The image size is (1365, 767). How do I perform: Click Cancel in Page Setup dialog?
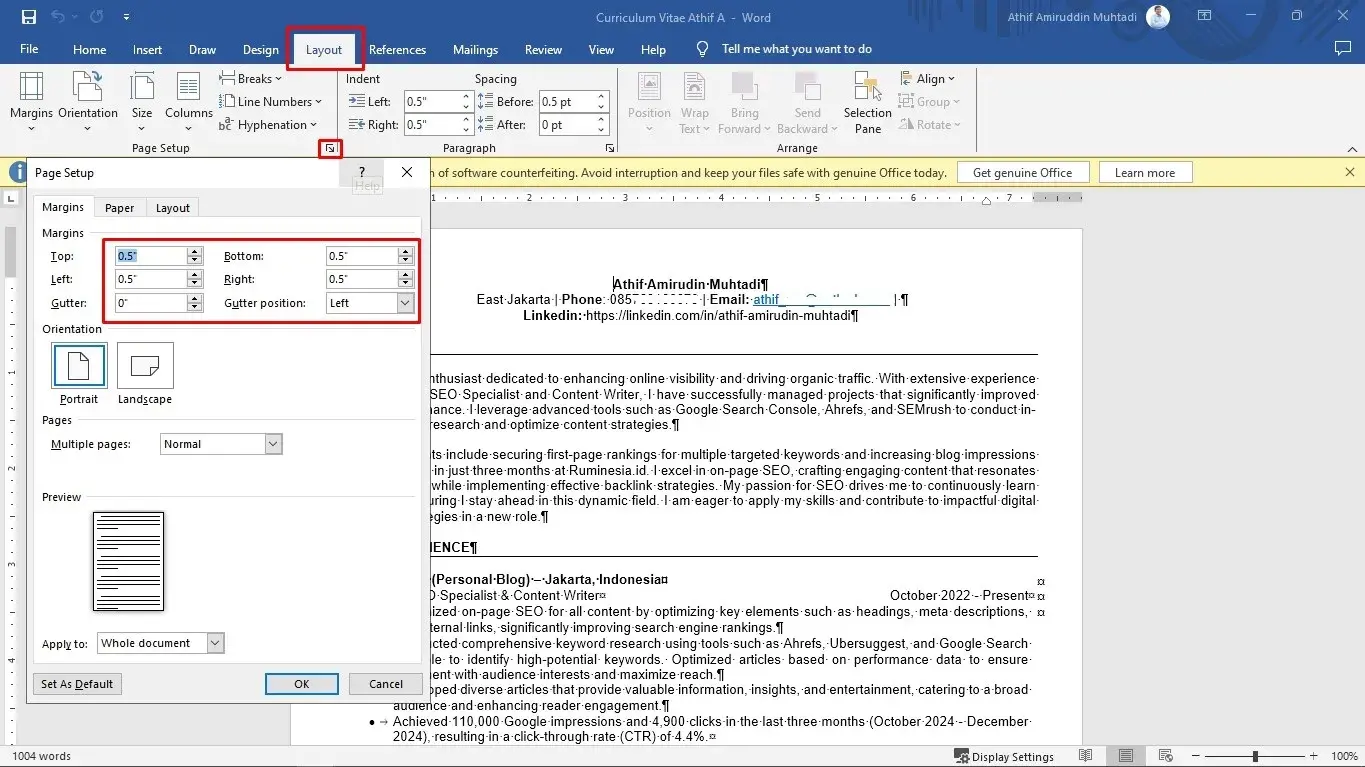click(x=386, y=684)
